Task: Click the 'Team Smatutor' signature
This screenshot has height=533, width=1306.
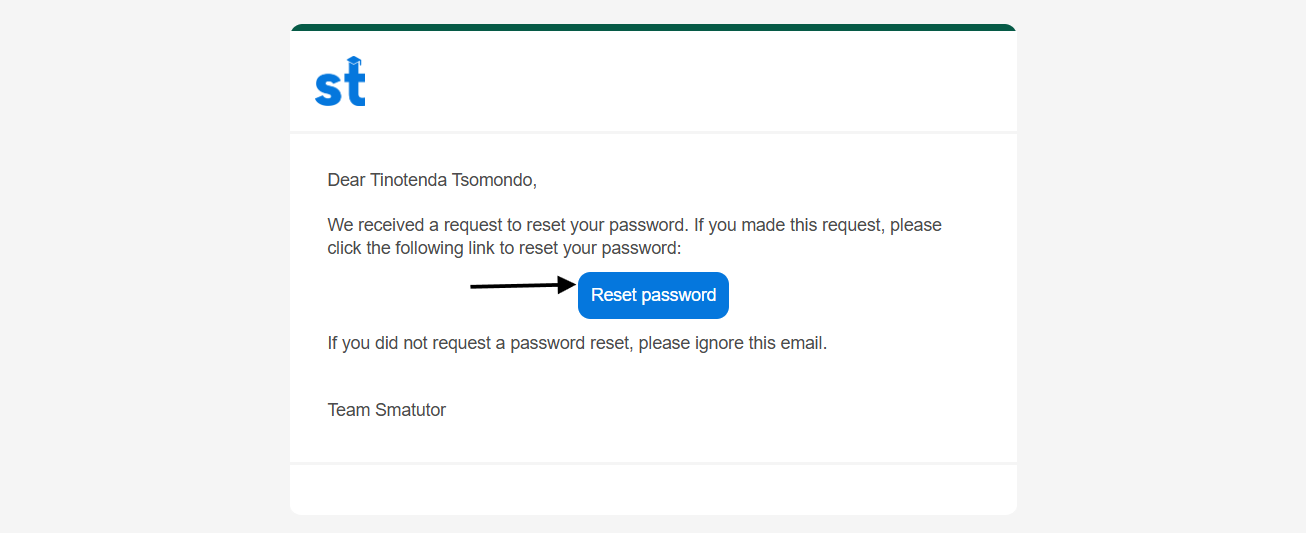Action: pos(387,410)
